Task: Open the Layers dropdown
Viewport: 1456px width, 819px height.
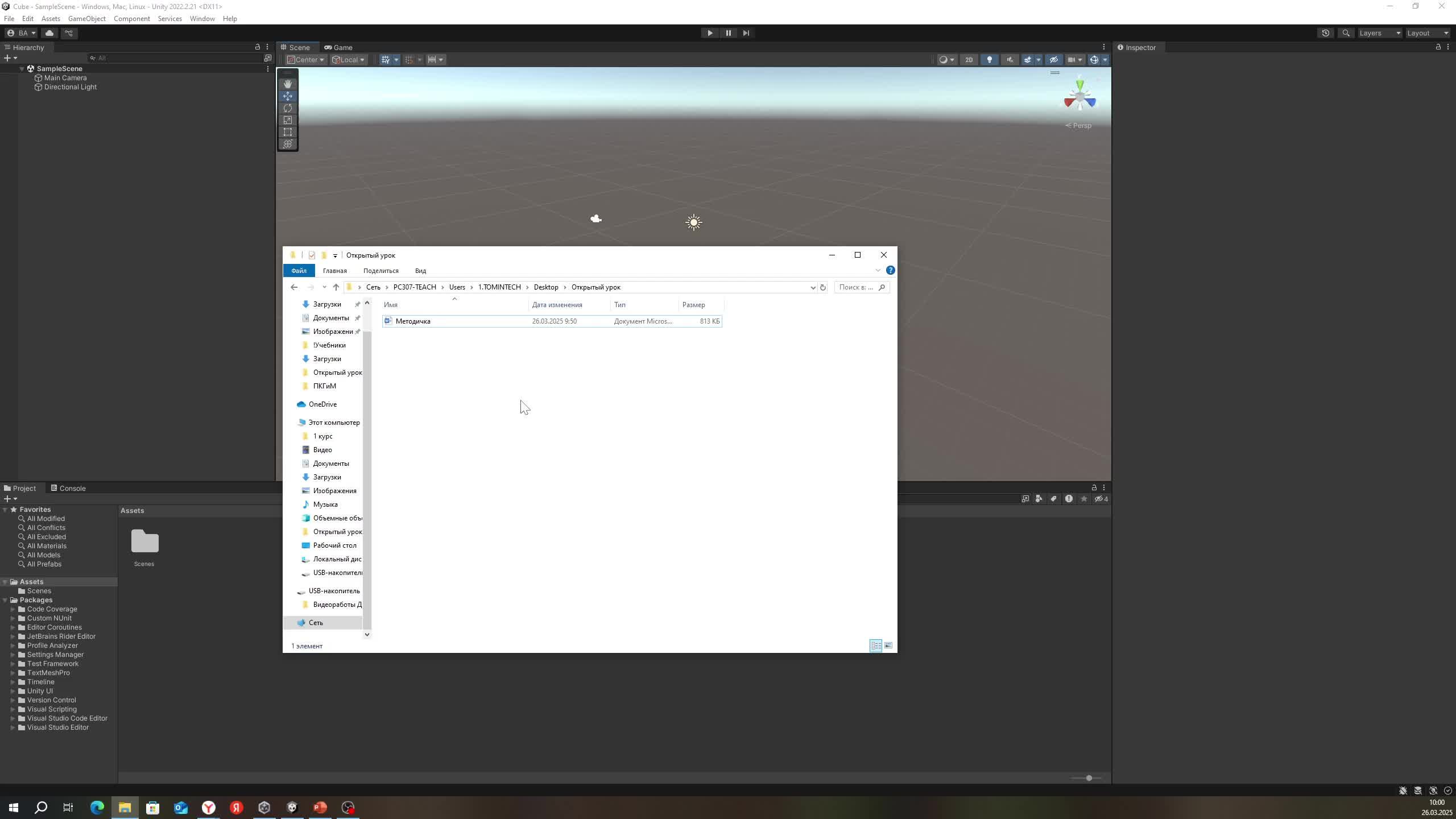Action: tap(1379, 33)
